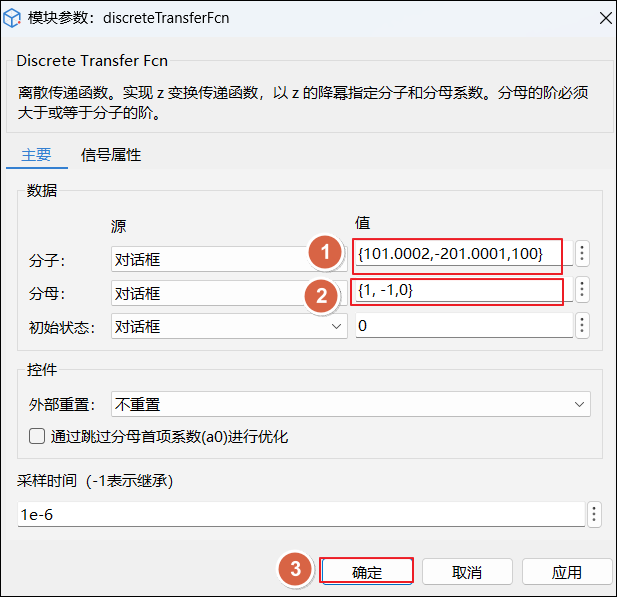Open the three-dot menu beside 分母 value

(582, 290)
